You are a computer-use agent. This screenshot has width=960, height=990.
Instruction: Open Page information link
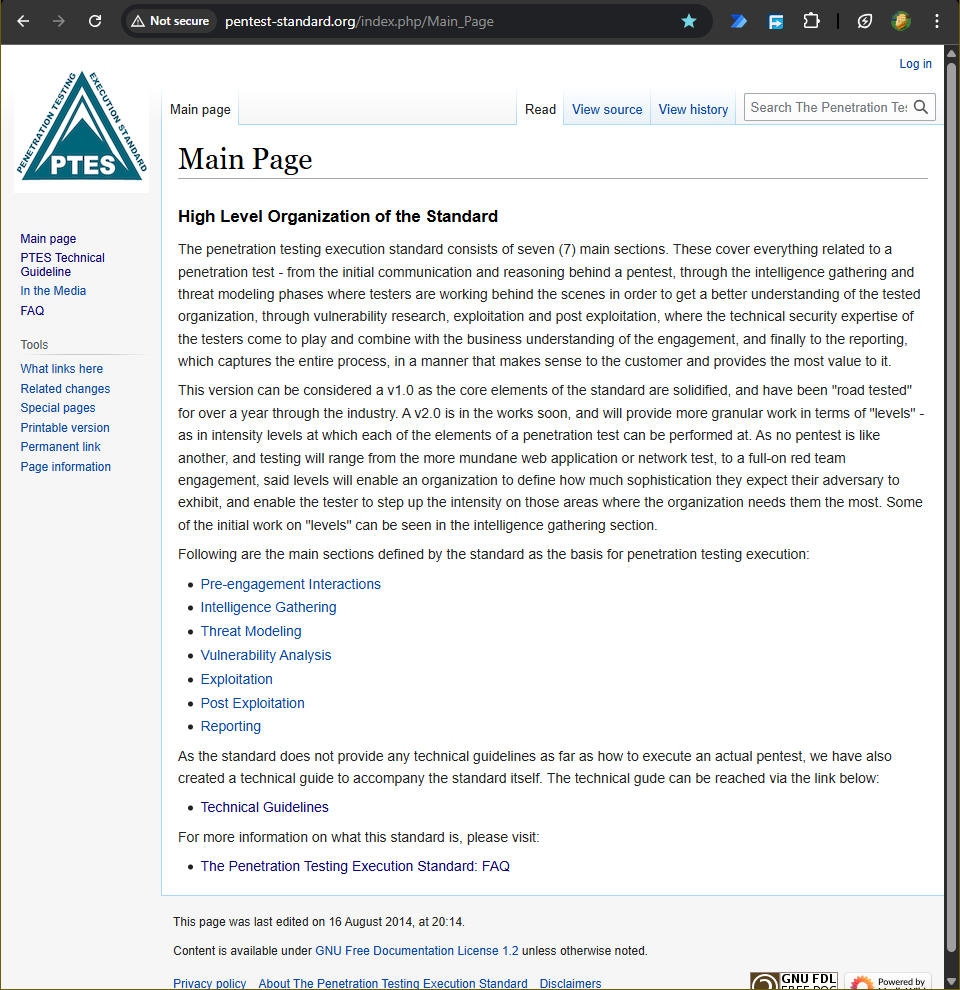click(x=65, y=467)
